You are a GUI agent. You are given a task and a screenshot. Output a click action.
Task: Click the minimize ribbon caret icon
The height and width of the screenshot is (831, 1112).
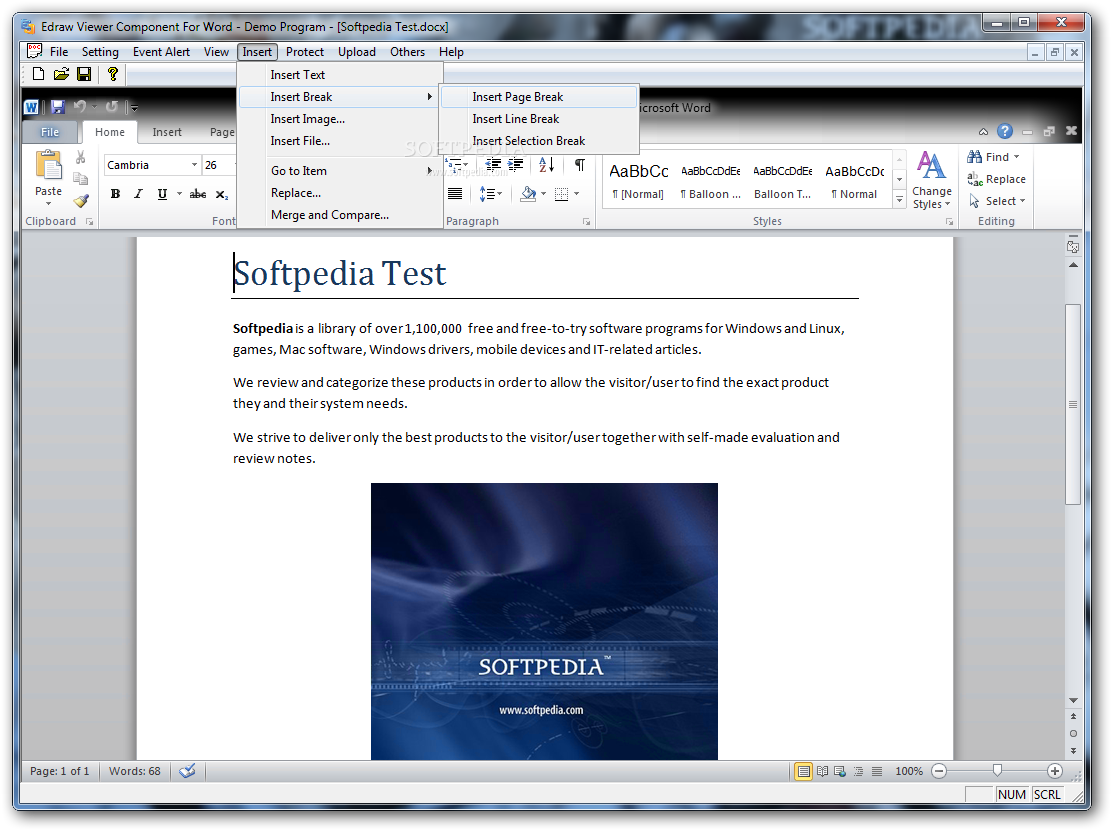983,131
